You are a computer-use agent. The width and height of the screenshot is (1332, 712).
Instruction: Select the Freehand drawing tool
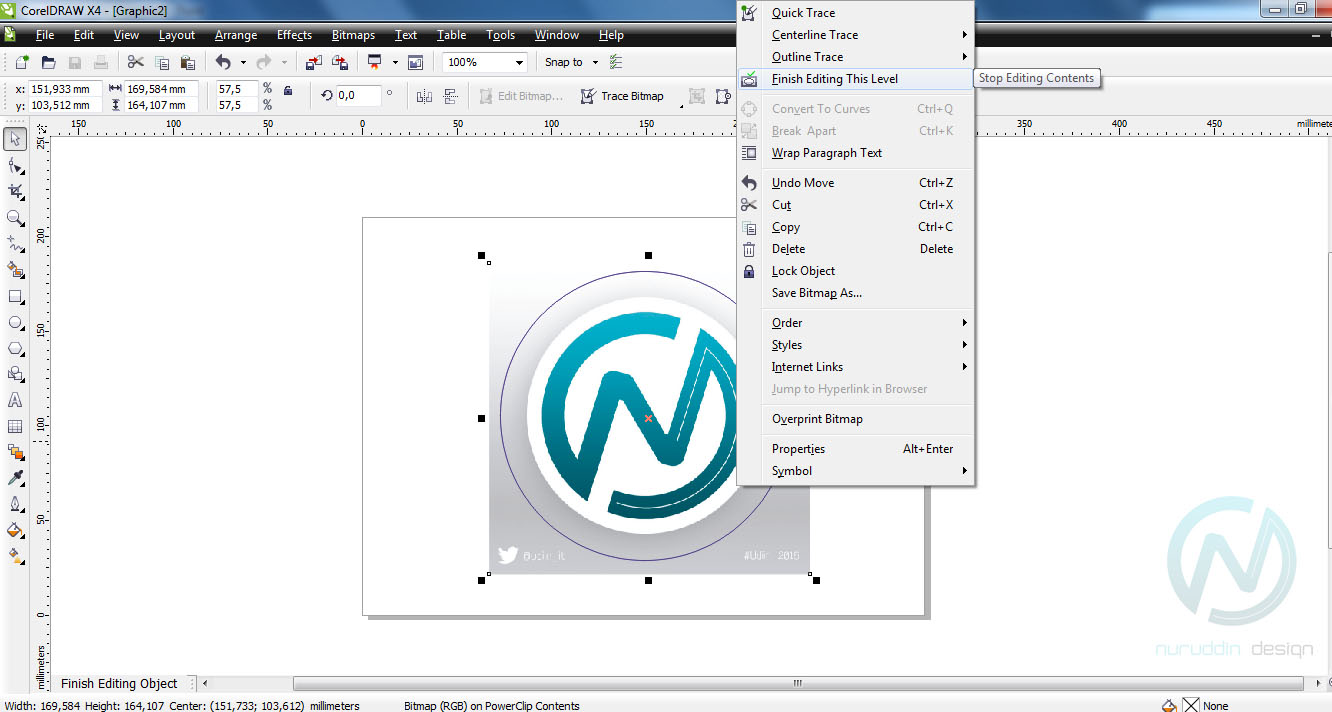coord(15,243)
